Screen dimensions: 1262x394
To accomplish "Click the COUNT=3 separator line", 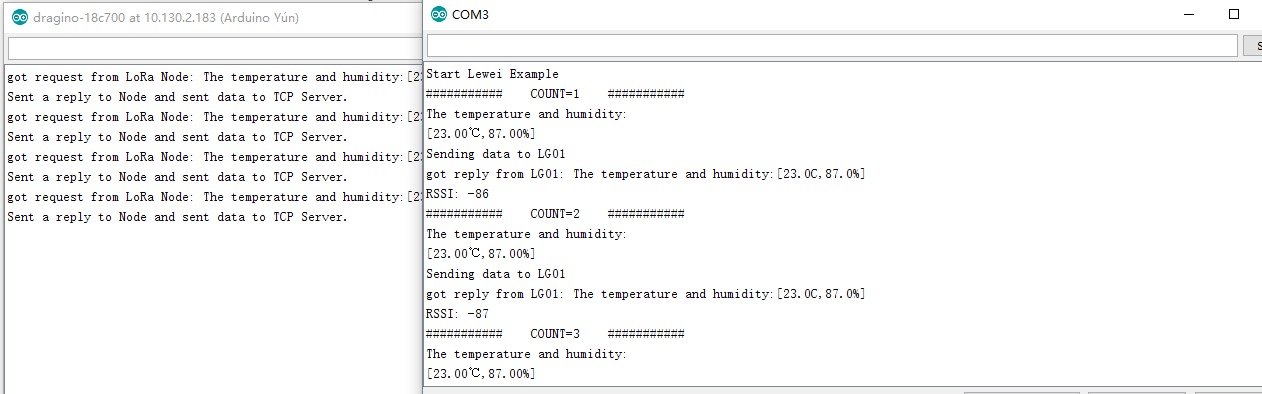I will pos(555,334).
